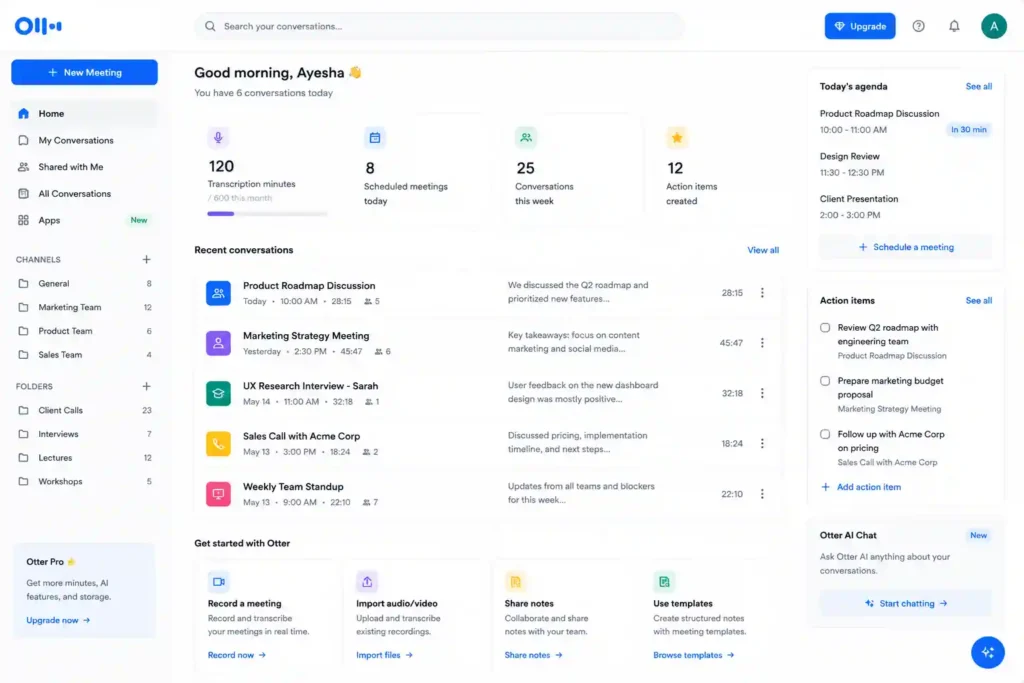Open the Marketing Team channel
The image size is (1024, 683).
point(84,307)
